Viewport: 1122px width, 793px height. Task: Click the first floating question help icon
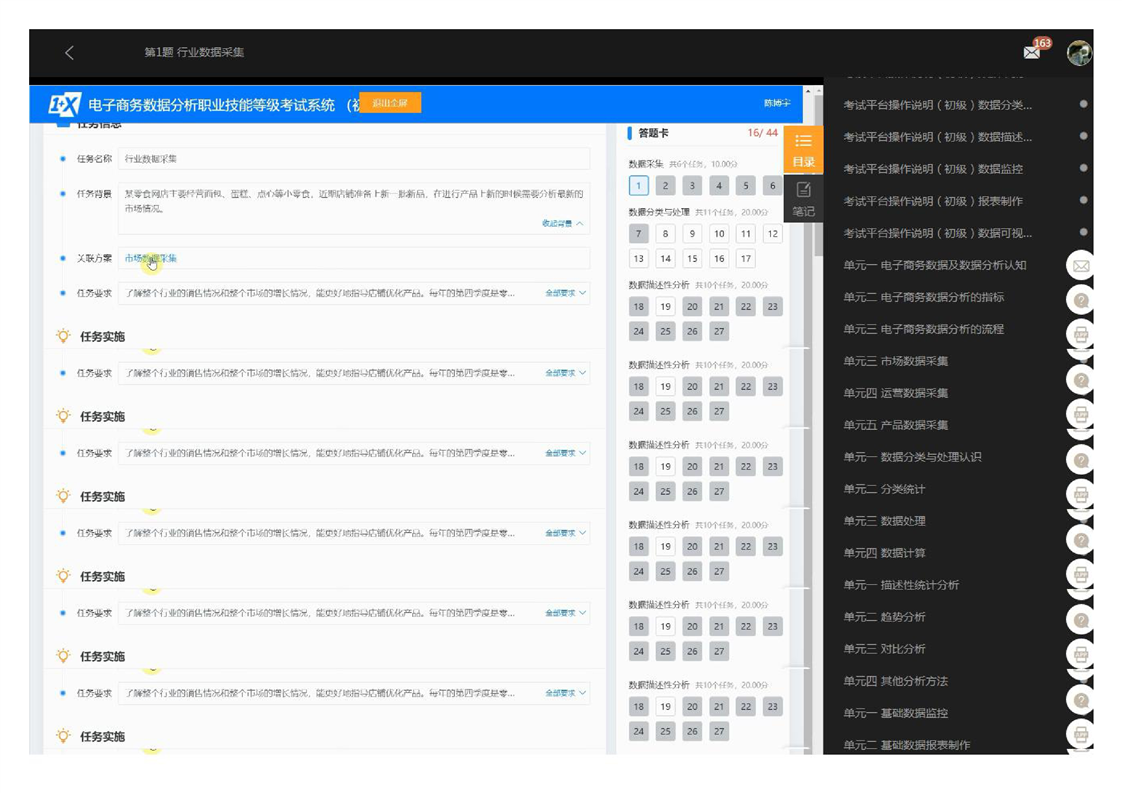(1081, 300)
